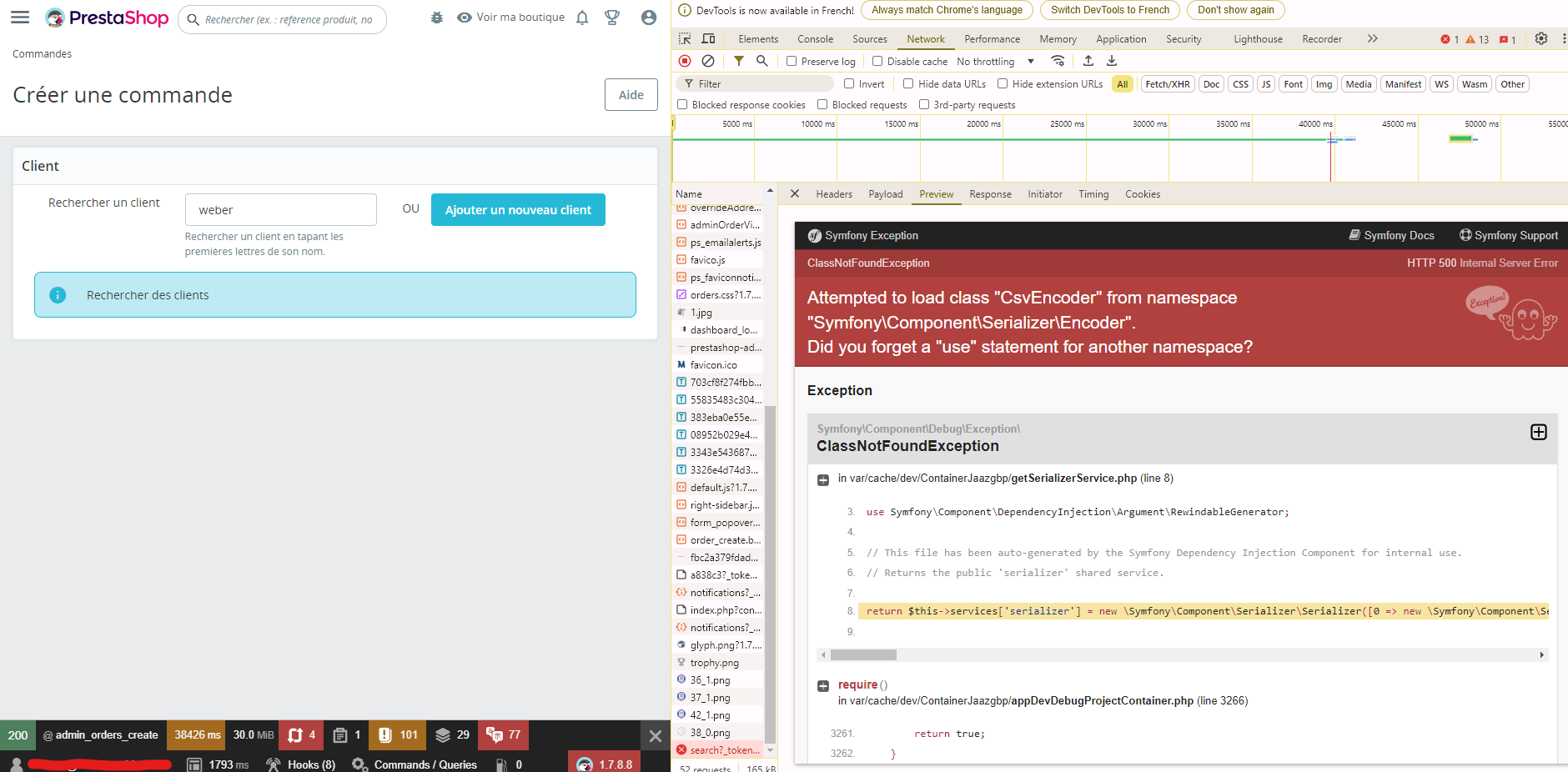Click the Aide help button
The image size is (1568, 772).
[x=631, y=95]
